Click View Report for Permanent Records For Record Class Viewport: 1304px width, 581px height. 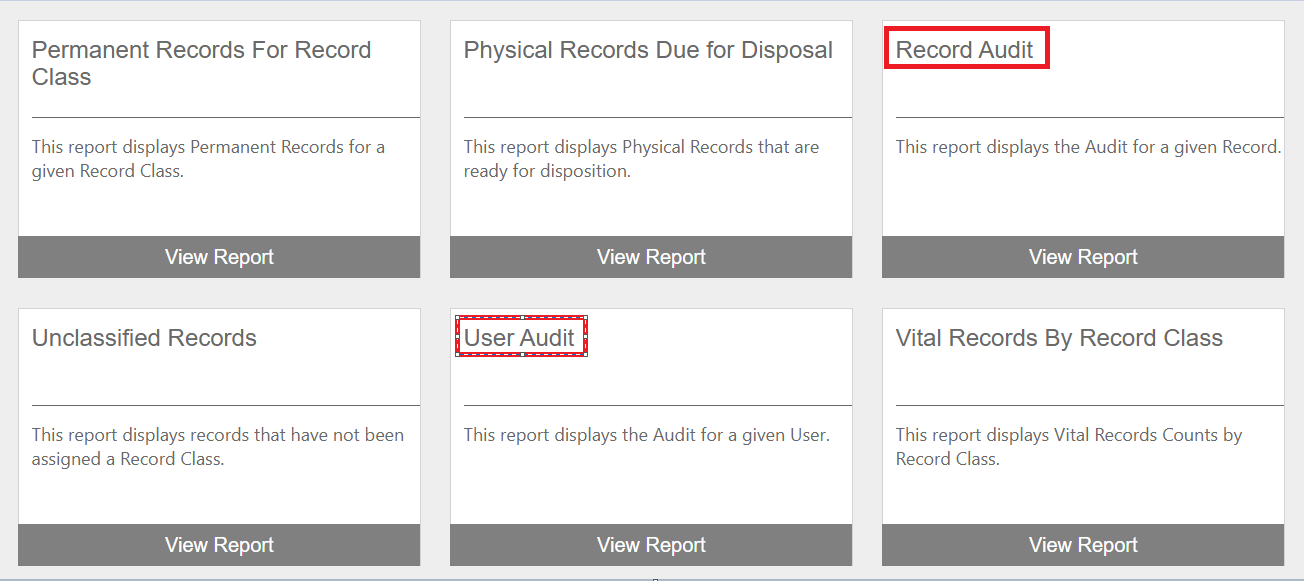[219, 257]
